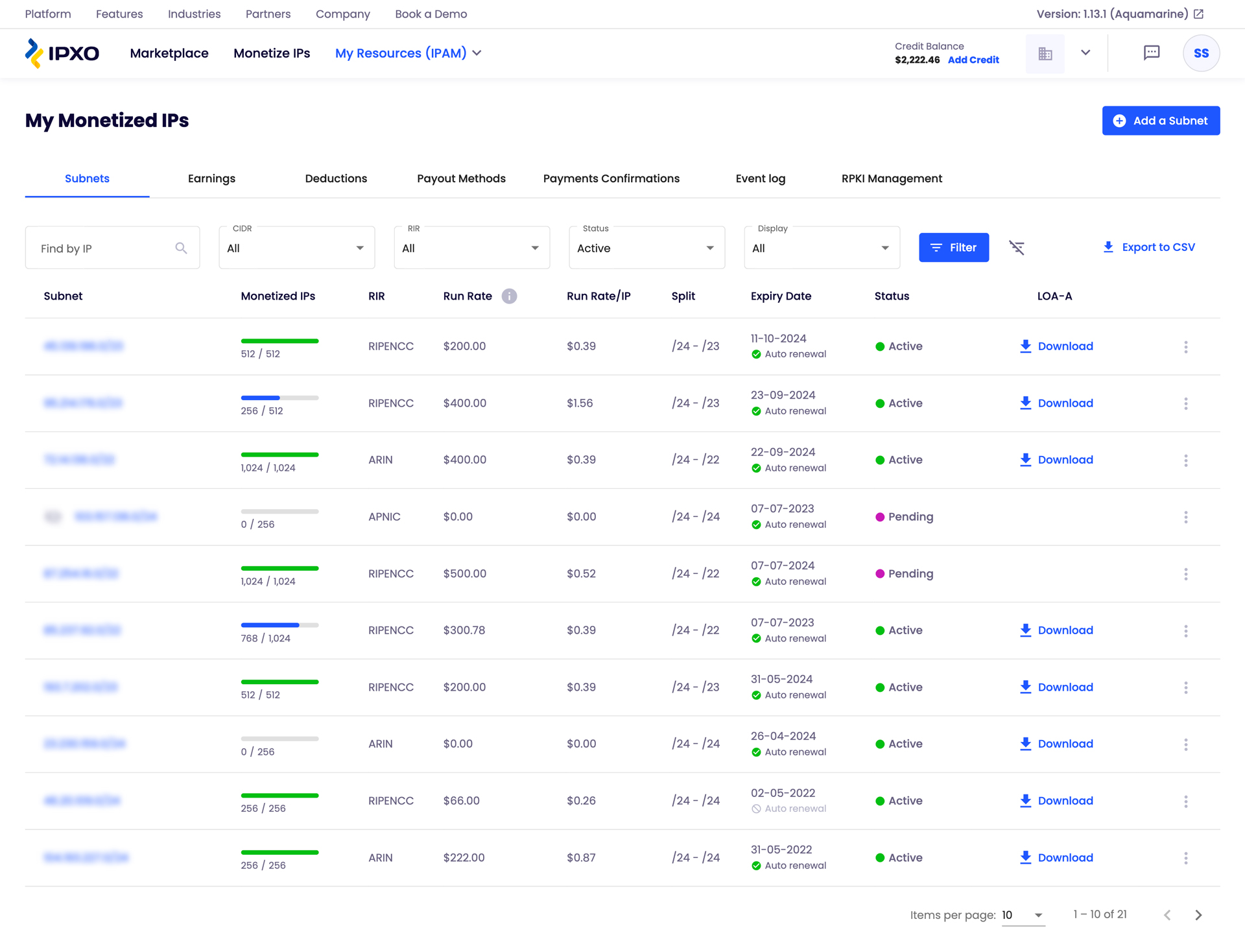Open three-dot menu for the first Pending APNIC row
The height and width of the screenshot is (952, 1245).
click(1185, 517)
